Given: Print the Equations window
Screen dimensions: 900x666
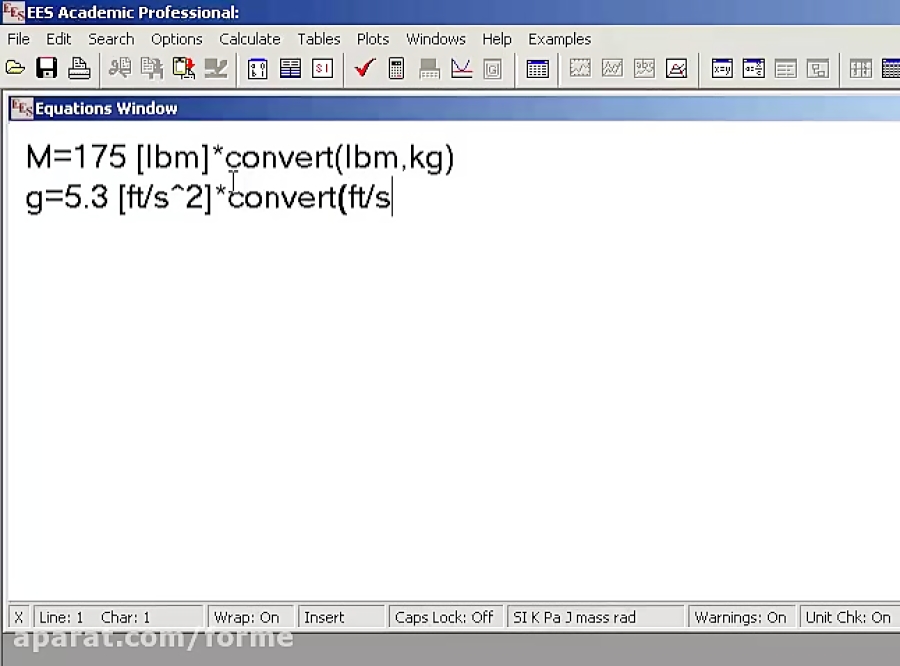Looking at the screenshot, I should point(79,67).
